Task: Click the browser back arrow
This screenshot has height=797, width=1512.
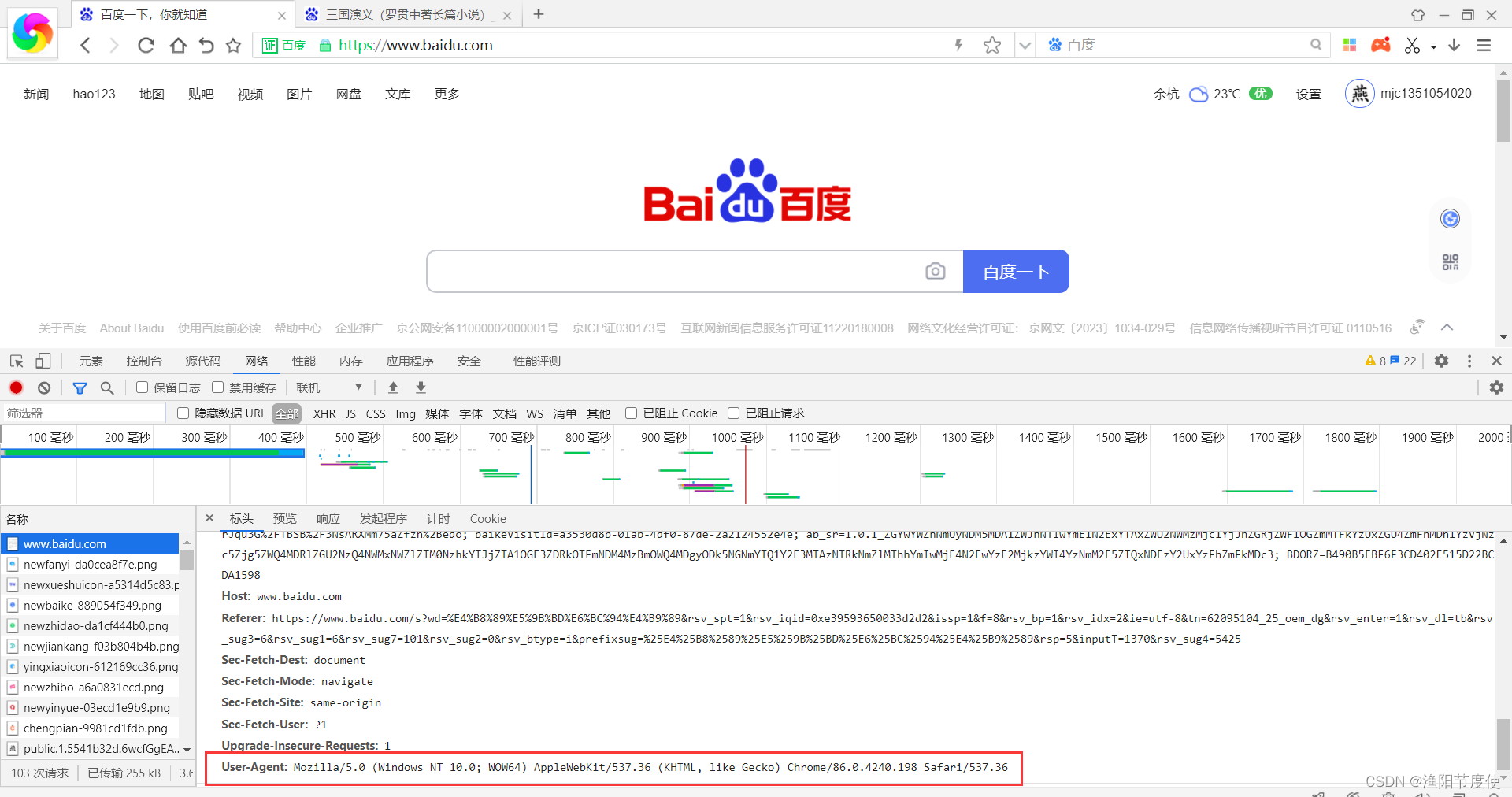Action: [x=86, y=46]
